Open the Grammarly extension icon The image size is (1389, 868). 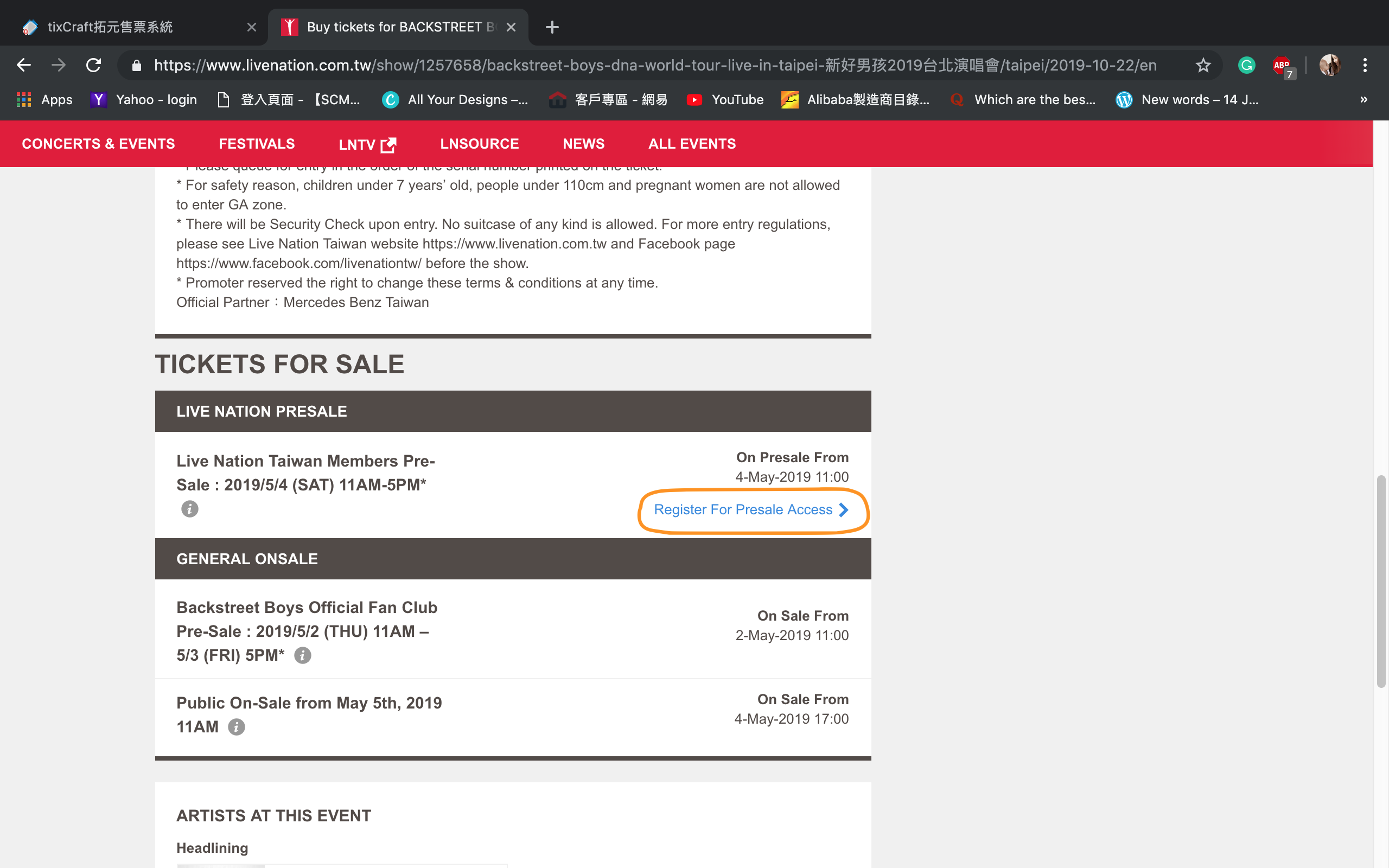click(1246, 66)
